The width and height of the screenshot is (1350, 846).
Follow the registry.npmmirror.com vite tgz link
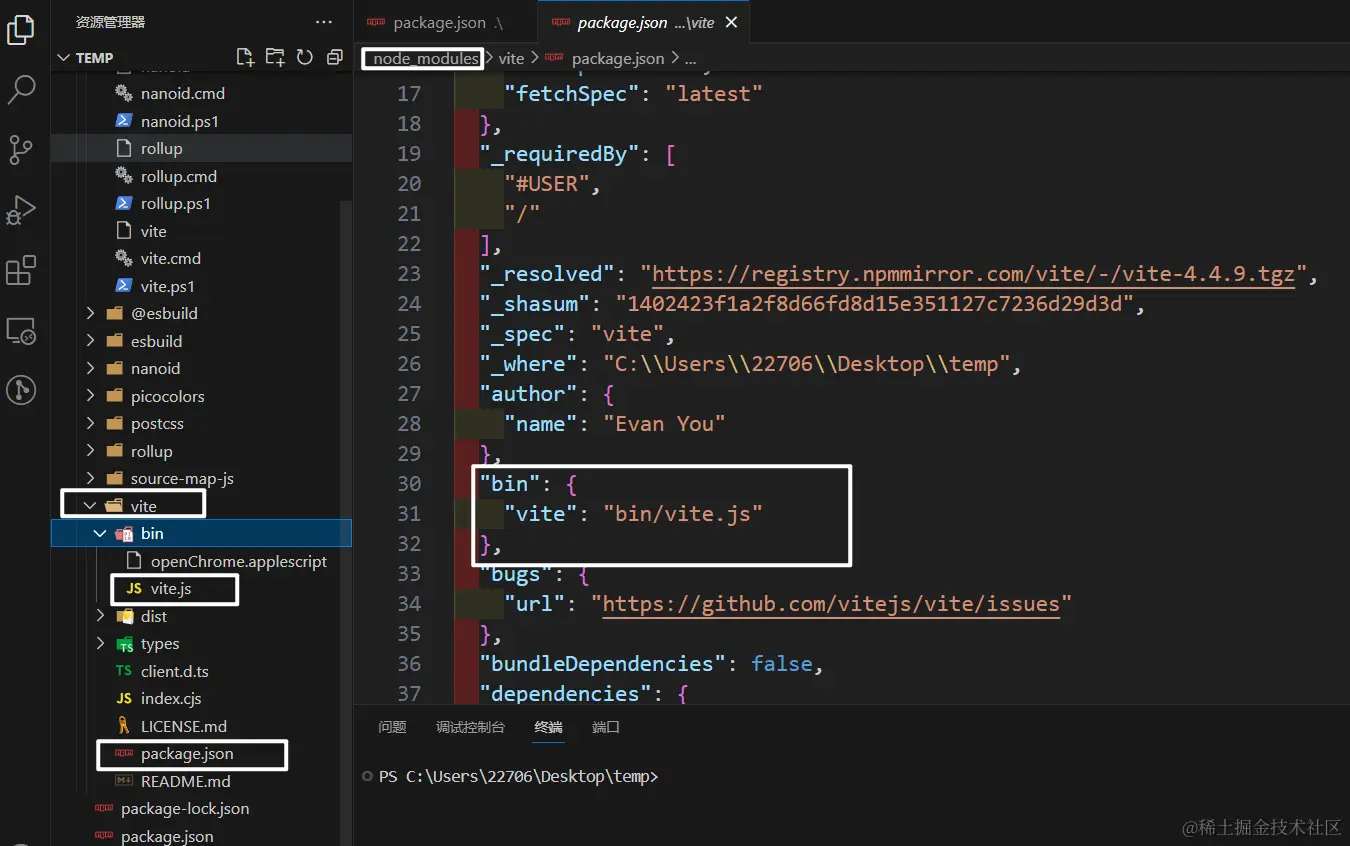pyautogui.click(x=973, y=274)
